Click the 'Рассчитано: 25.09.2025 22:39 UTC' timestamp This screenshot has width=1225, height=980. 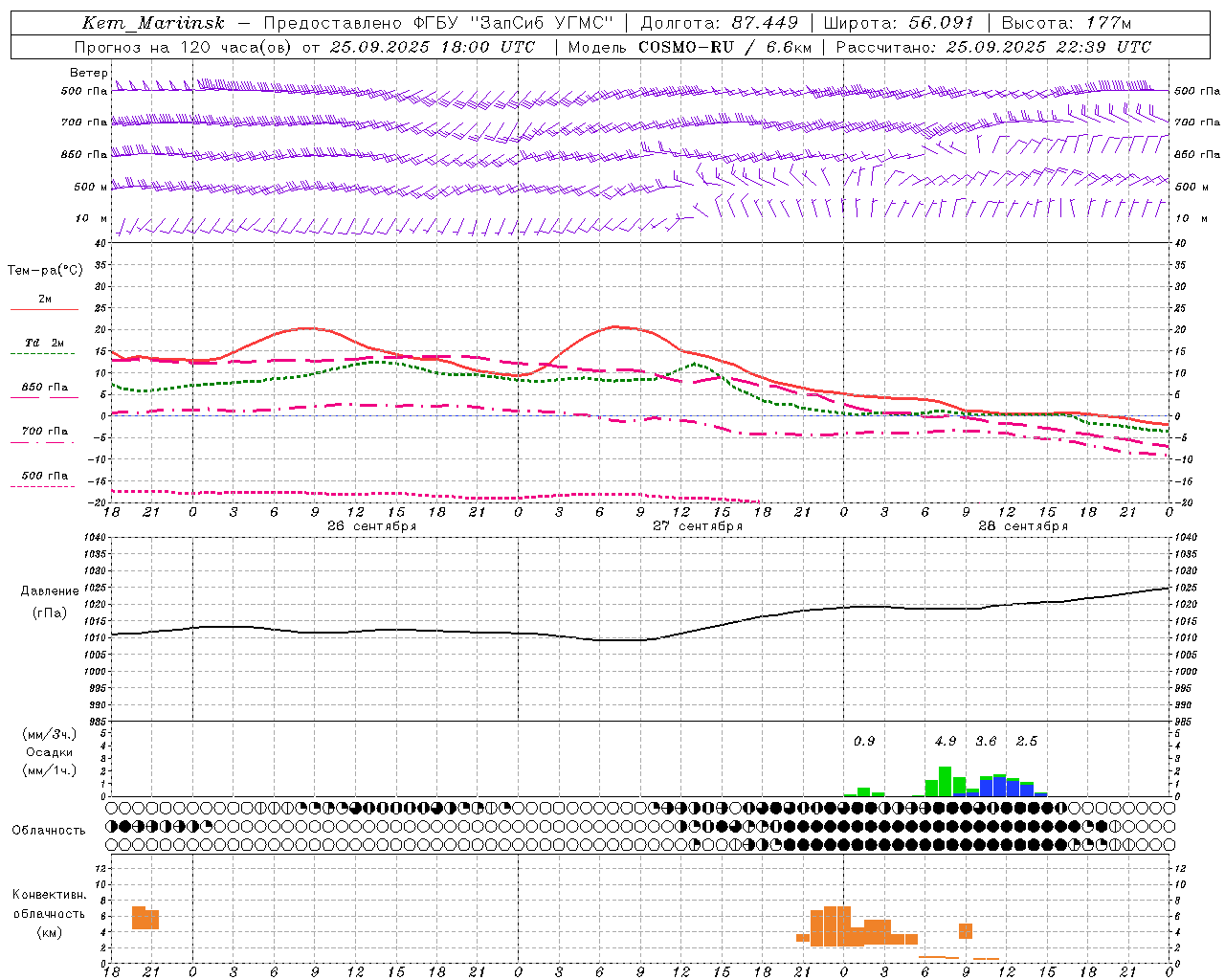point(993,47)
